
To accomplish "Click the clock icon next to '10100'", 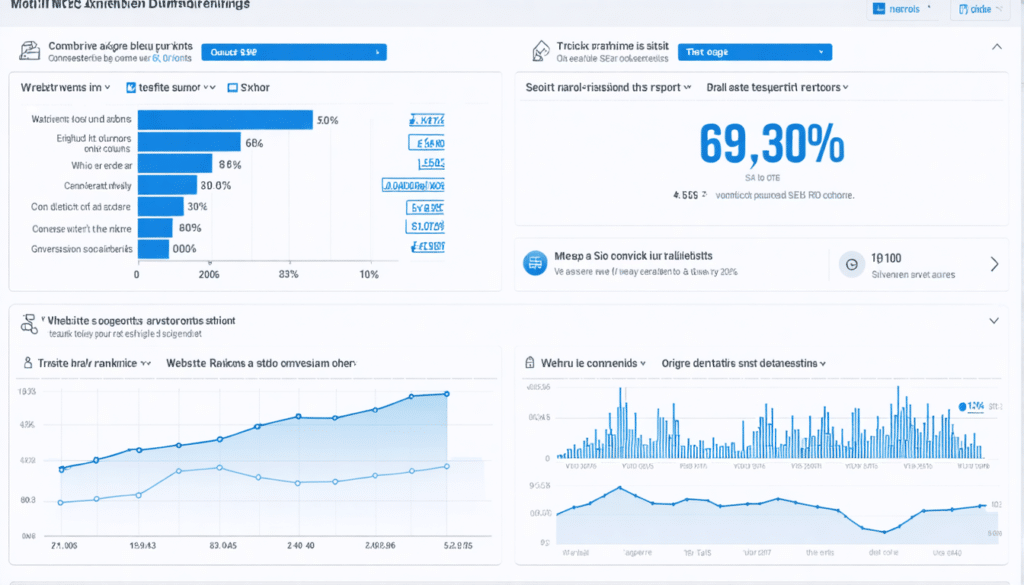I will [x=852, y=264].
